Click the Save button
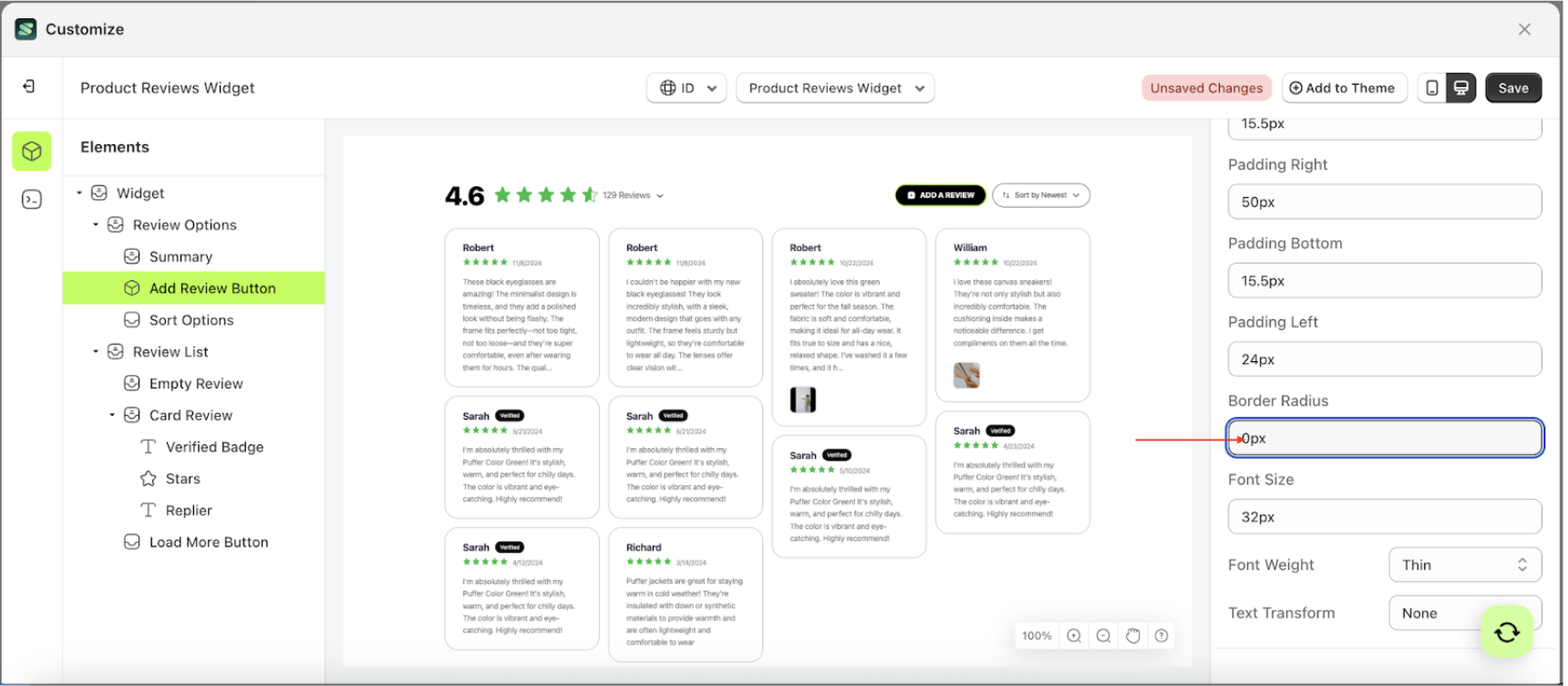 pyautogui.click(x=1513, y=88)
